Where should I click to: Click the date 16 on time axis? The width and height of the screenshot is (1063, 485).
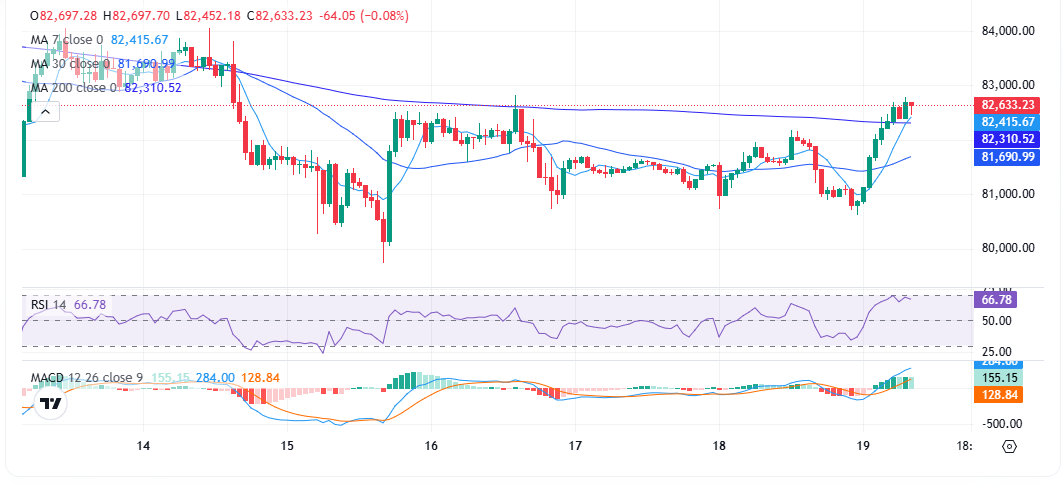[430, 446]
